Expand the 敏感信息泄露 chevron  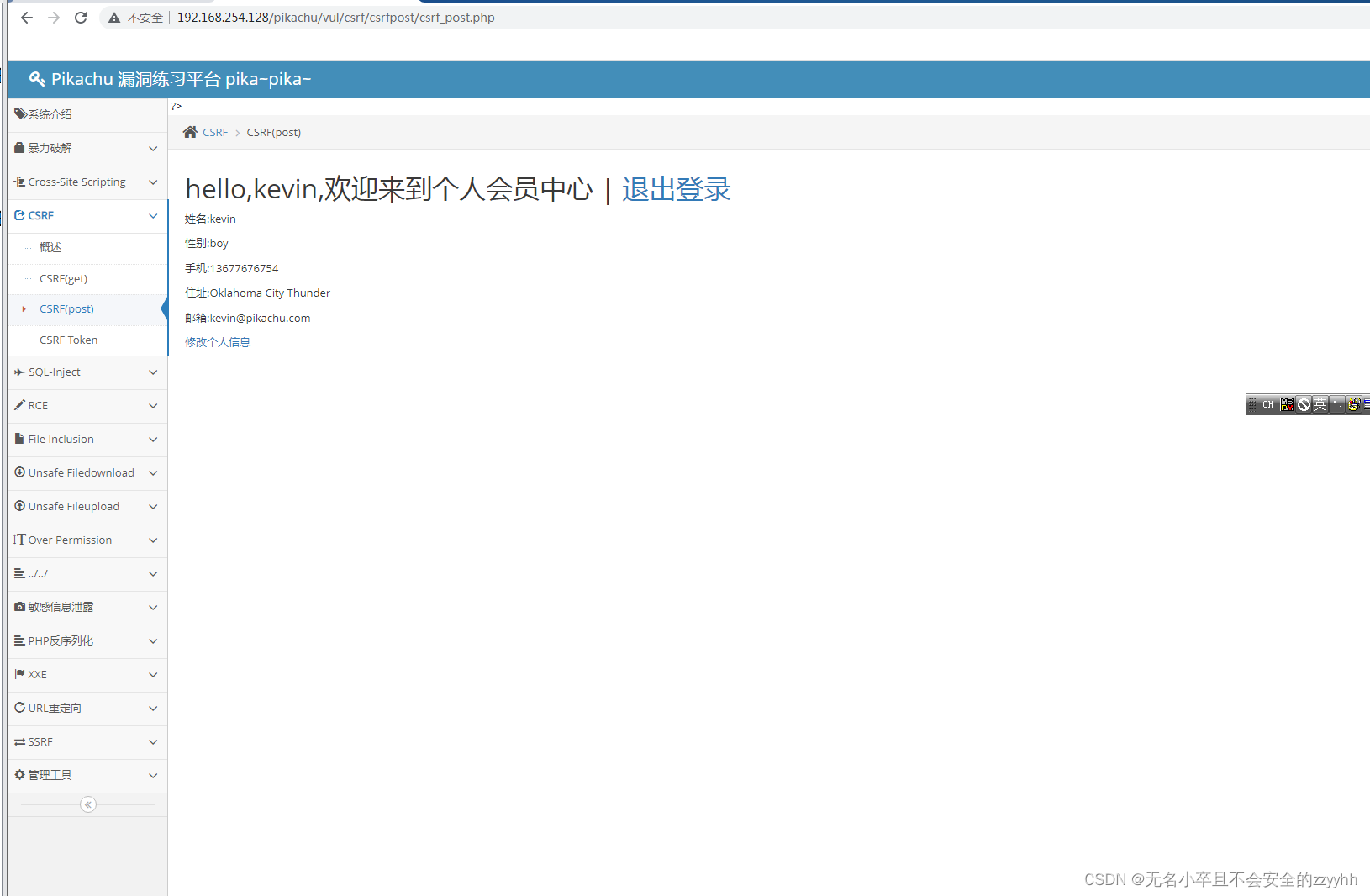point(153,608)
